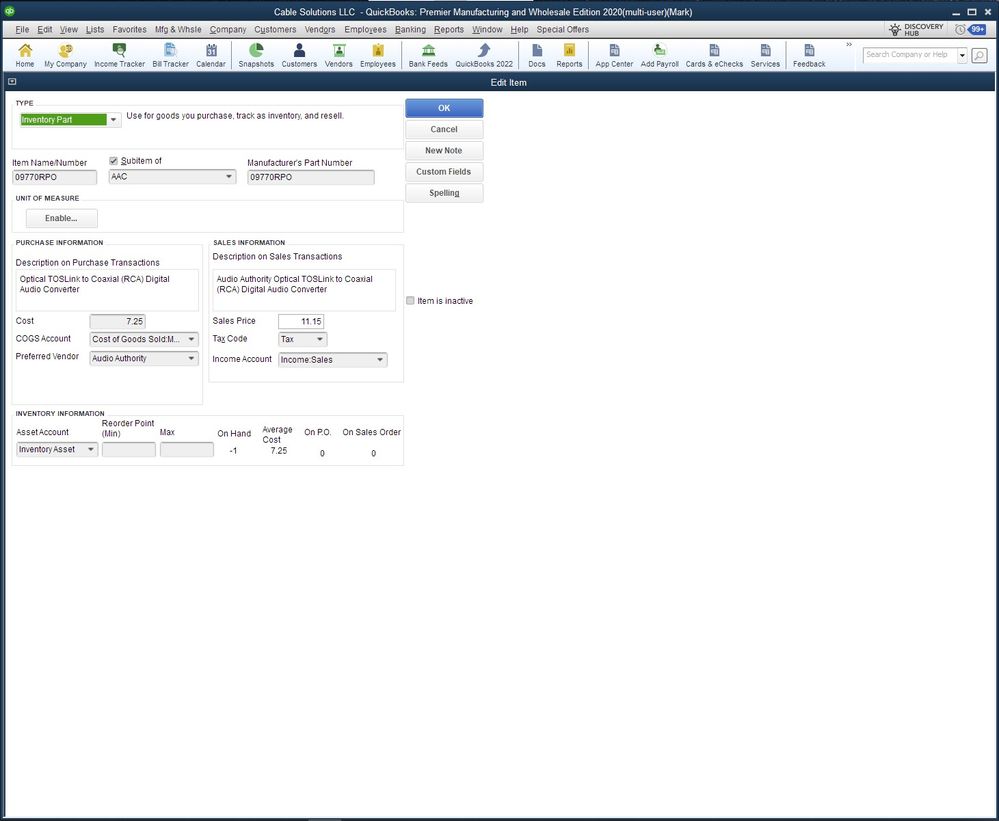
Task: Click the OK button
Action: 444,108
